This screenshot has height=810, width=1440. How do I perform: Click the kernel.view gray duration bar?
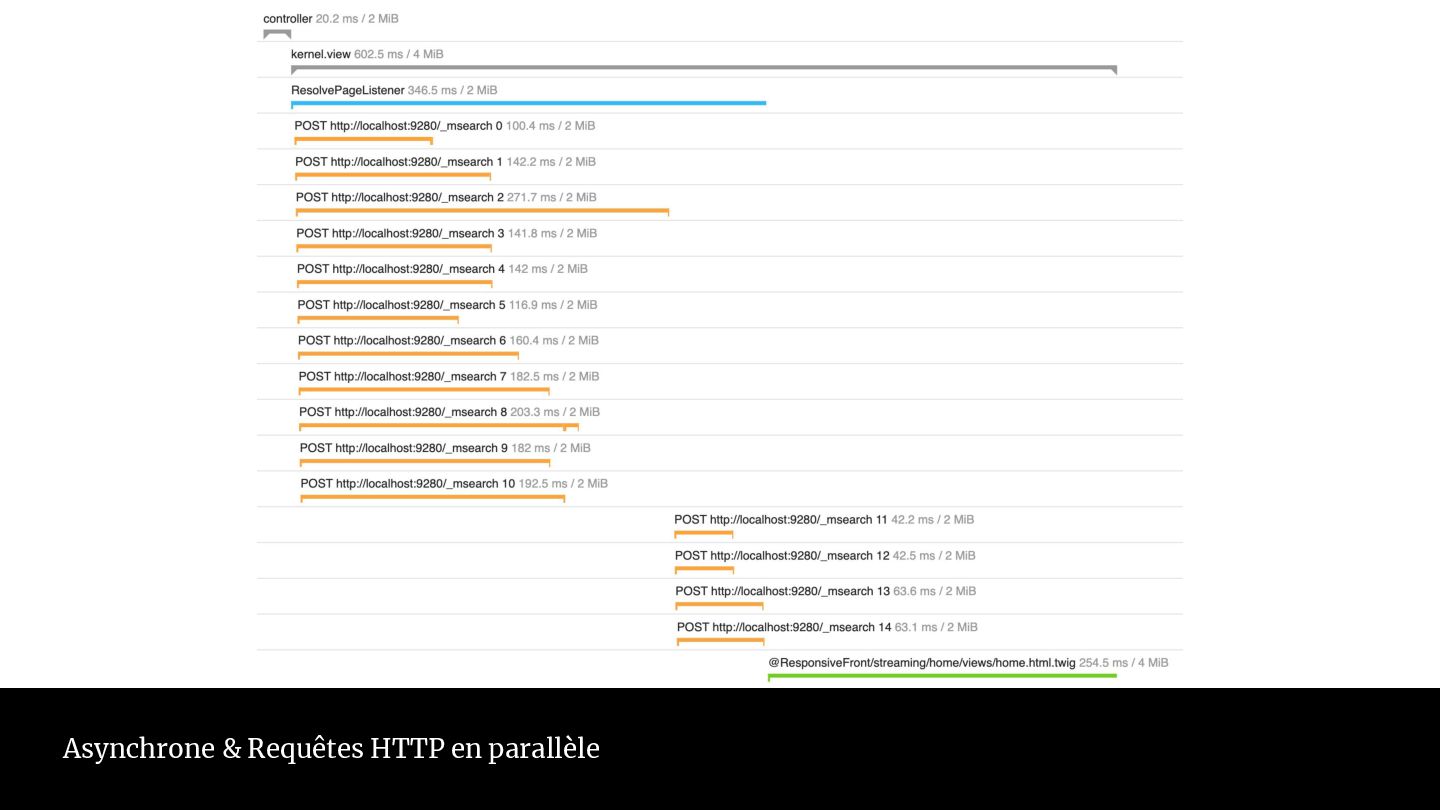click(703, 68)
